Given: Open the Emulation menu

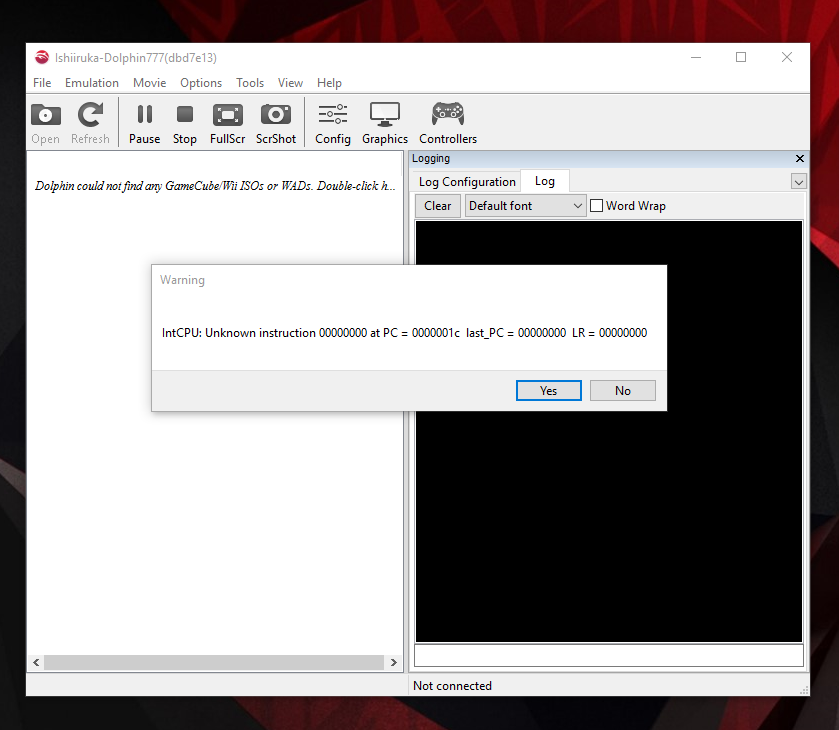Looking at the screenshot, I should (x=91, y=83).
